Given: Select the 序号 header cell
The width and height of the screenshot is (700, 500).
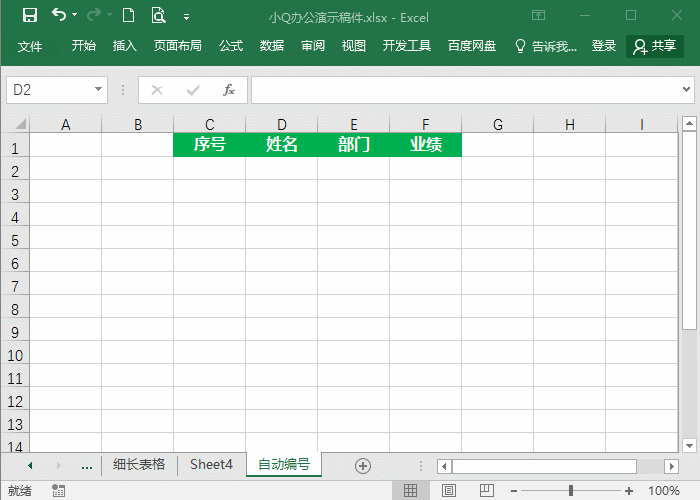Looking at the screenshot, I should coord(209,145).
